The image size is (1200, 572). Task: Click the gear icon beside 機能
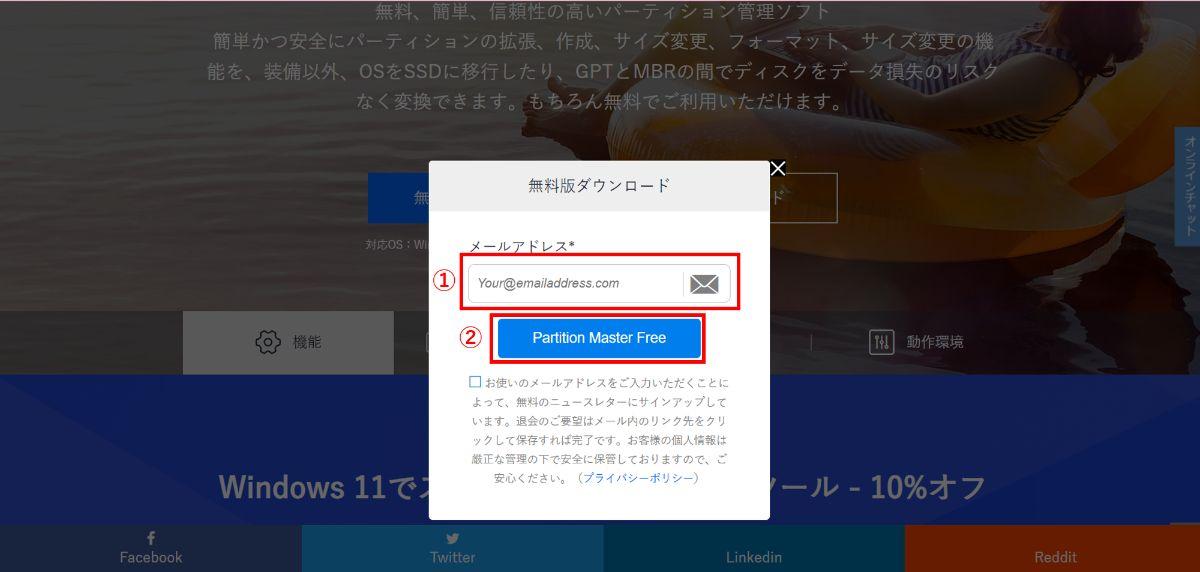click(x=267, y=342)
